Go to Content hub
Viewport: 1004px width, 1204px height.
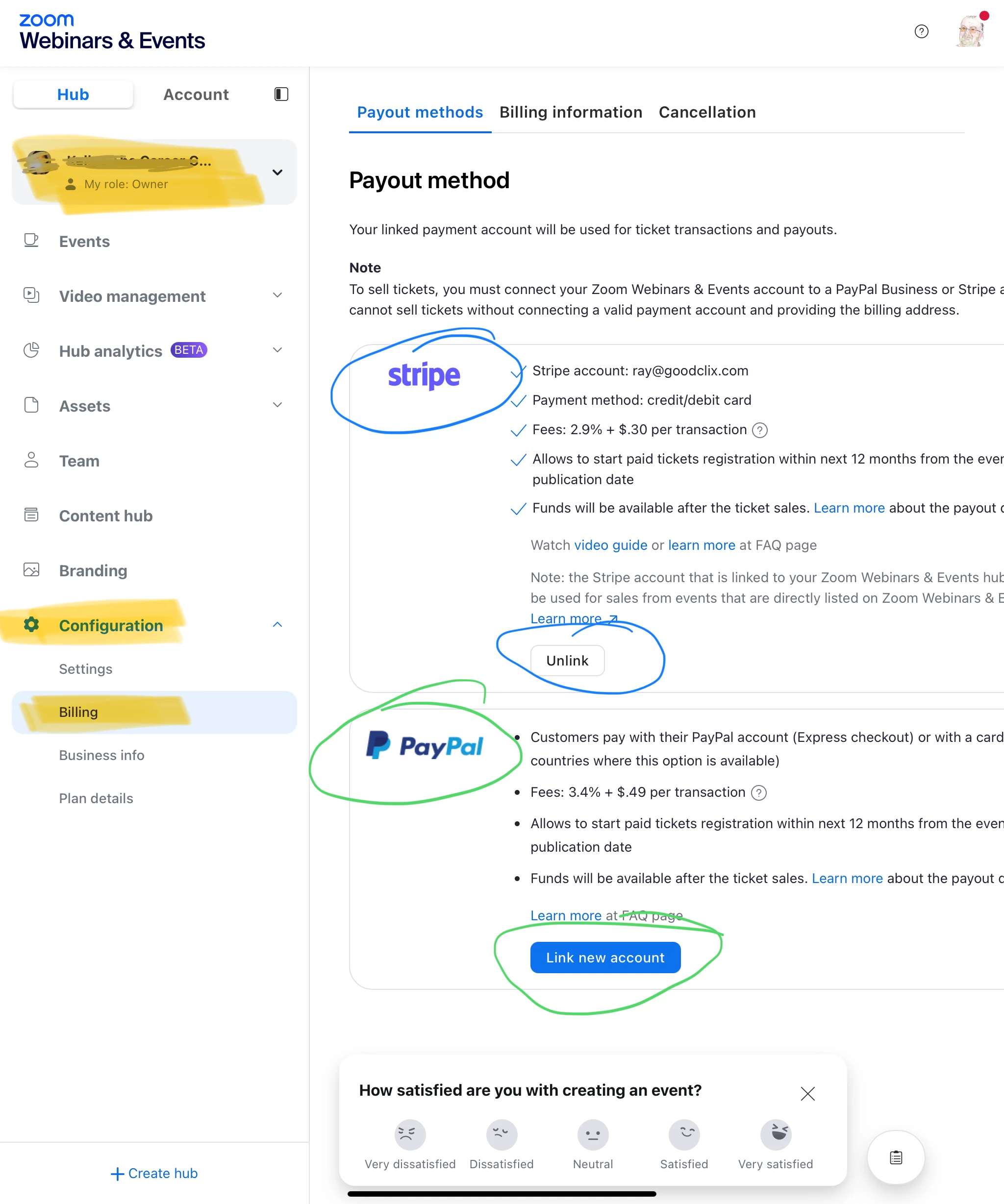coord(105,516)
